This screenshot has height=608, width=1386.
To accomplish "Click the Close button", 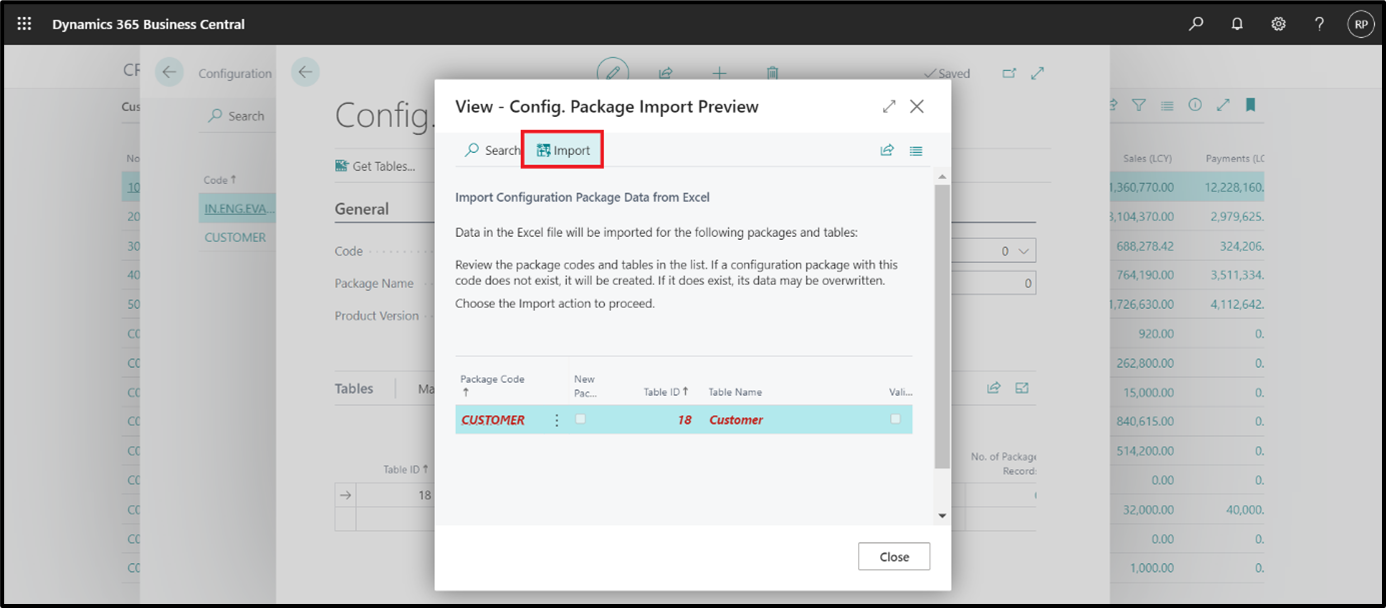I will click(x=894, y=557).
